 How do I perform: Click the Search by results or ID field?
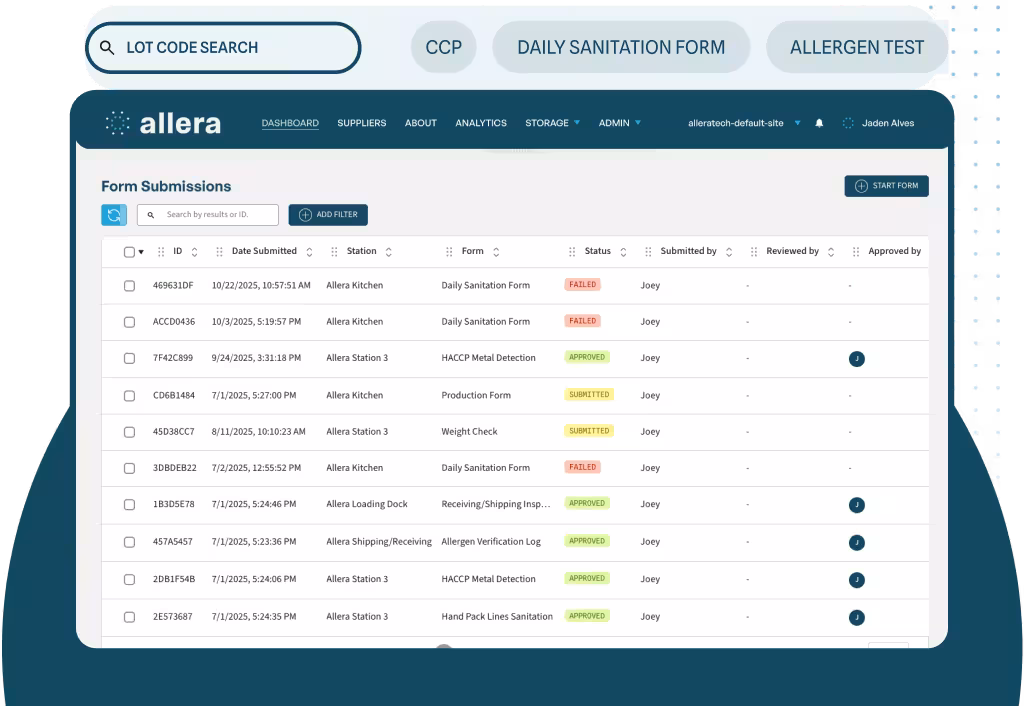(x=208, y=215)
